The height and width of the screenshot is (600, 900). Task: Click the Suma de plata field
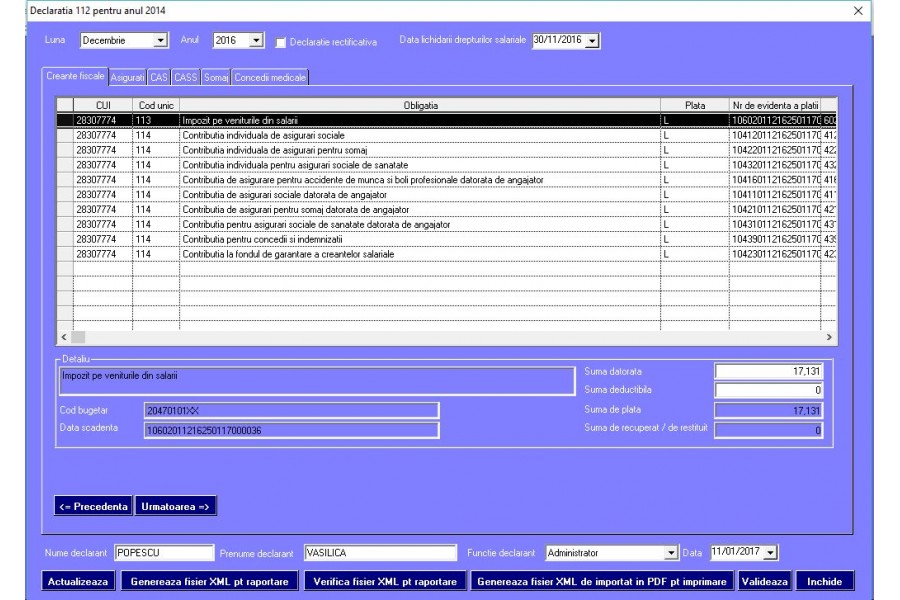(769, 410)
